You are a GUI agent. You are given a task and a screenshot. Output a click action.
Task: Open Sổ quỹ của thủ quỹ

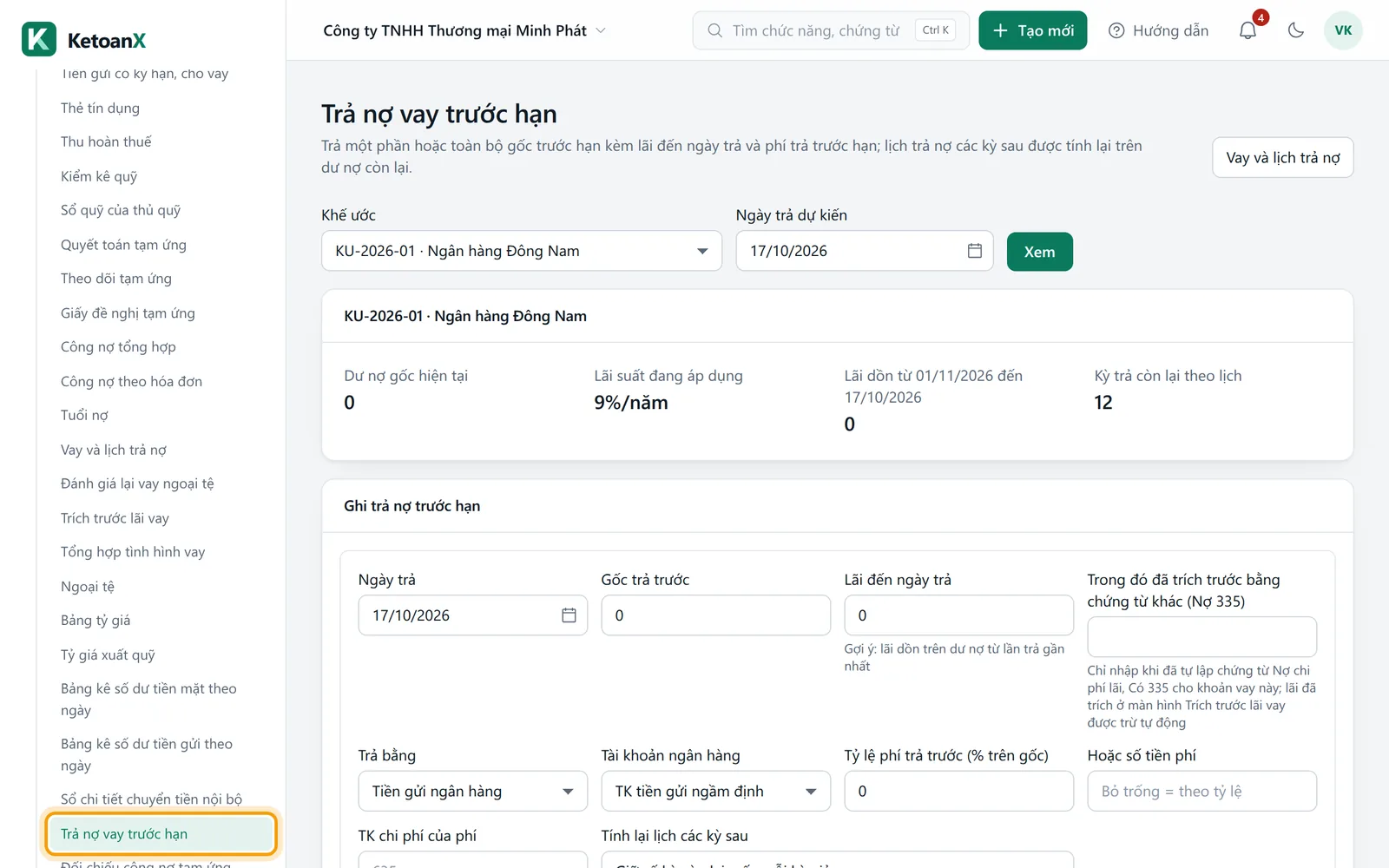[x=121, y=210]
